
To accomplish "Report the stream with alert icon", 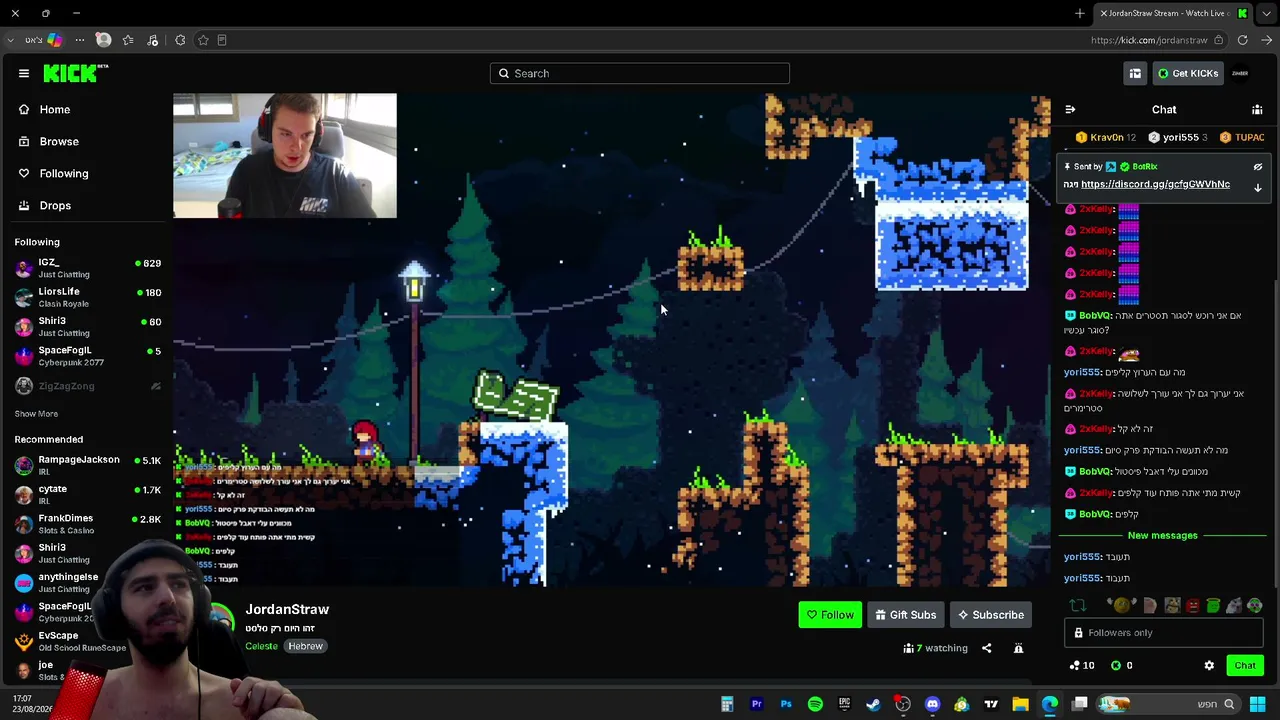I will coord(1018,648).
